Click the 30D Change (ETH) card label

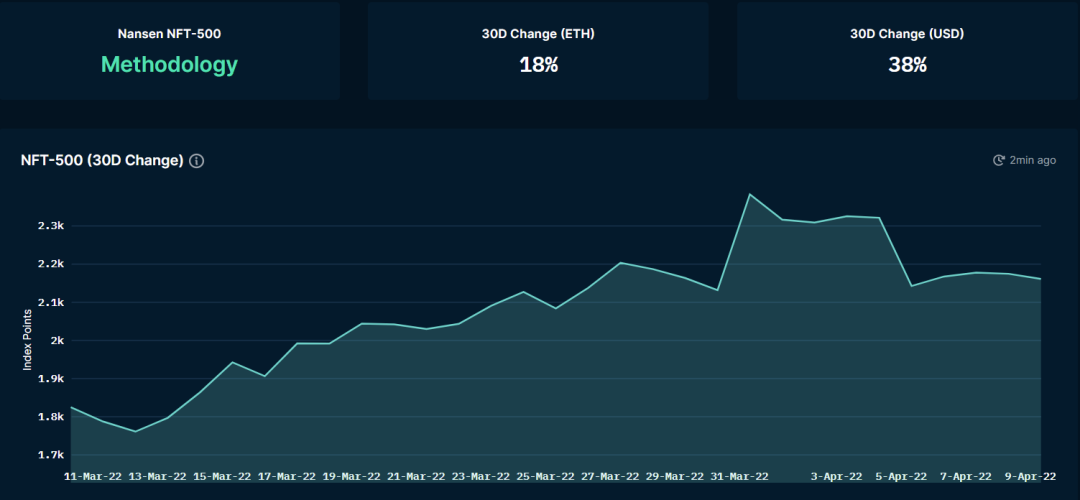pyautogui.click(x=538, y=34)
